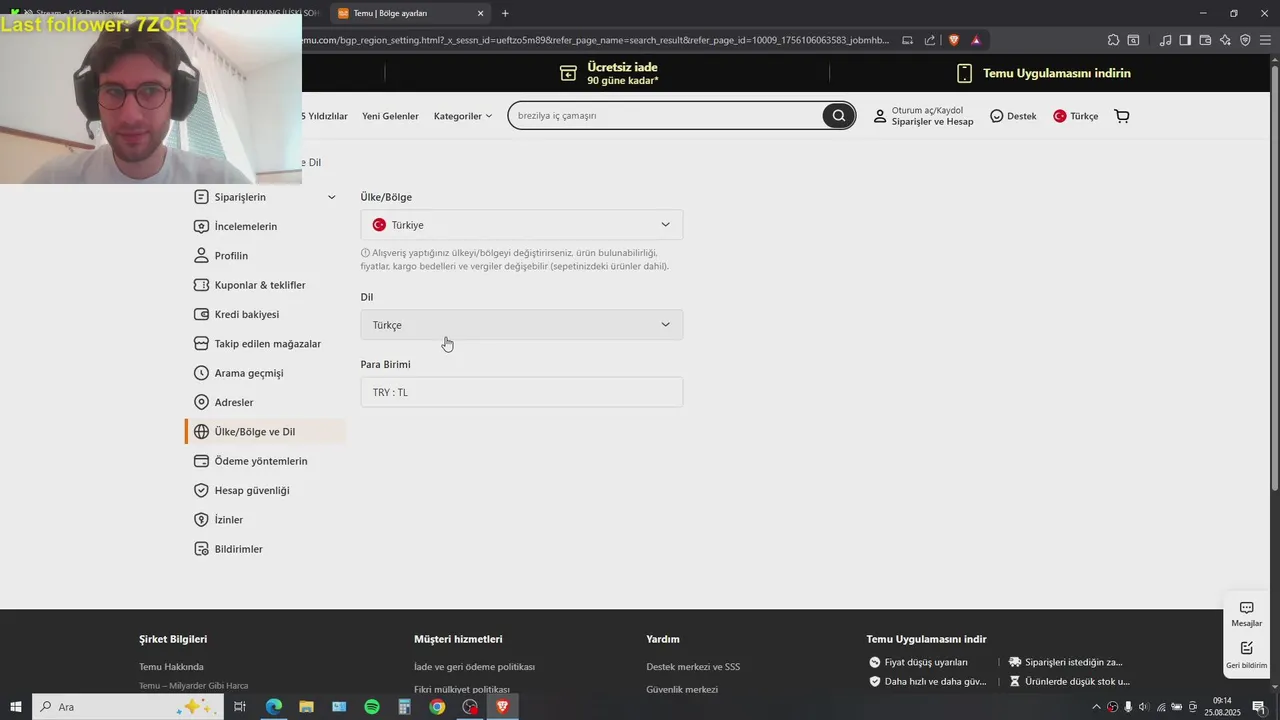Open the browser hamburger main menu
Screen dimensions: 1280x720
[x=1265, y=40]
